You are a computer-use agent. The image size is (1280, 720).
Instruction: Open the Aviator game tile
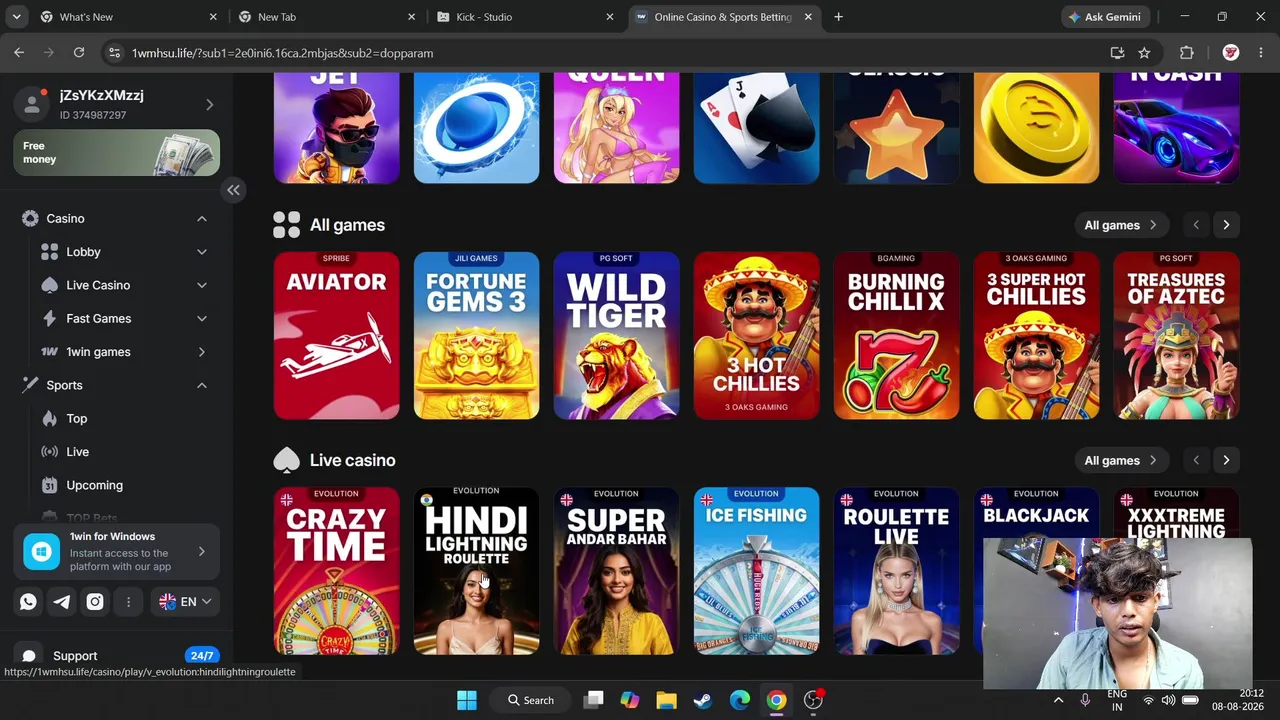pos(336,336)
